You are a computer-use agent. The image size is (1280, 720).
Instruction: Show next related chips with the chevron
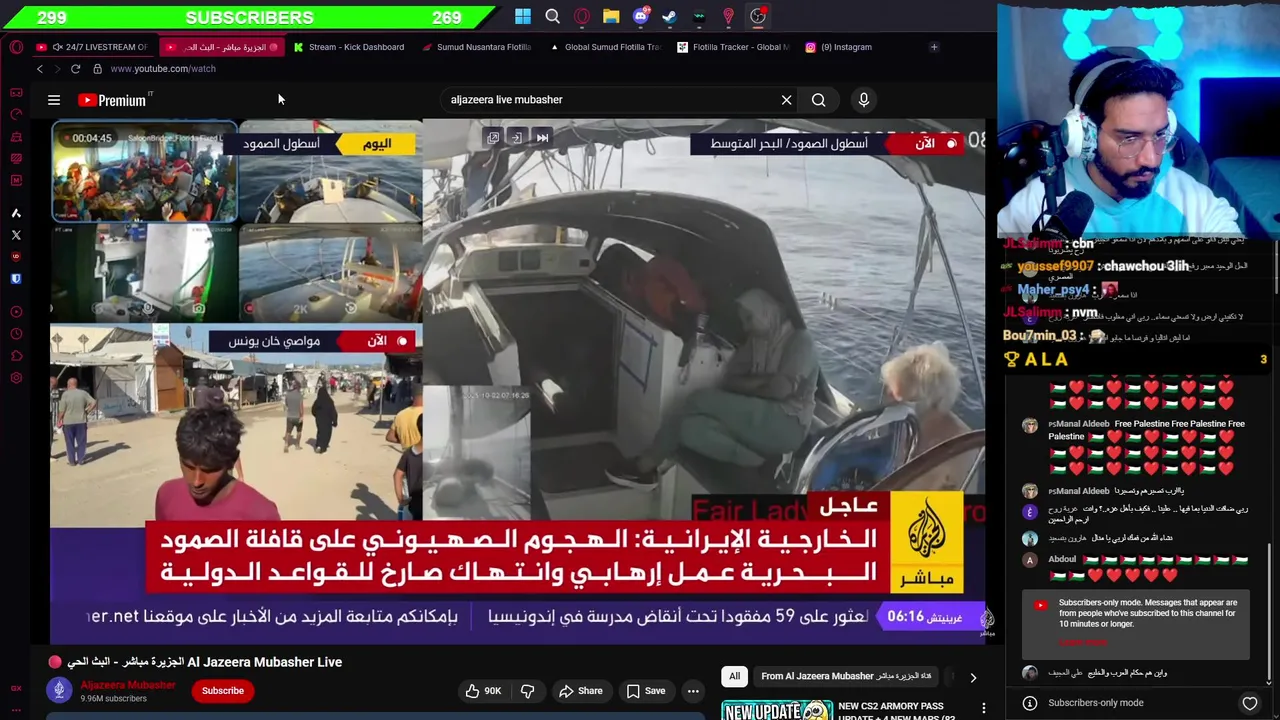[x=973, y=677]
